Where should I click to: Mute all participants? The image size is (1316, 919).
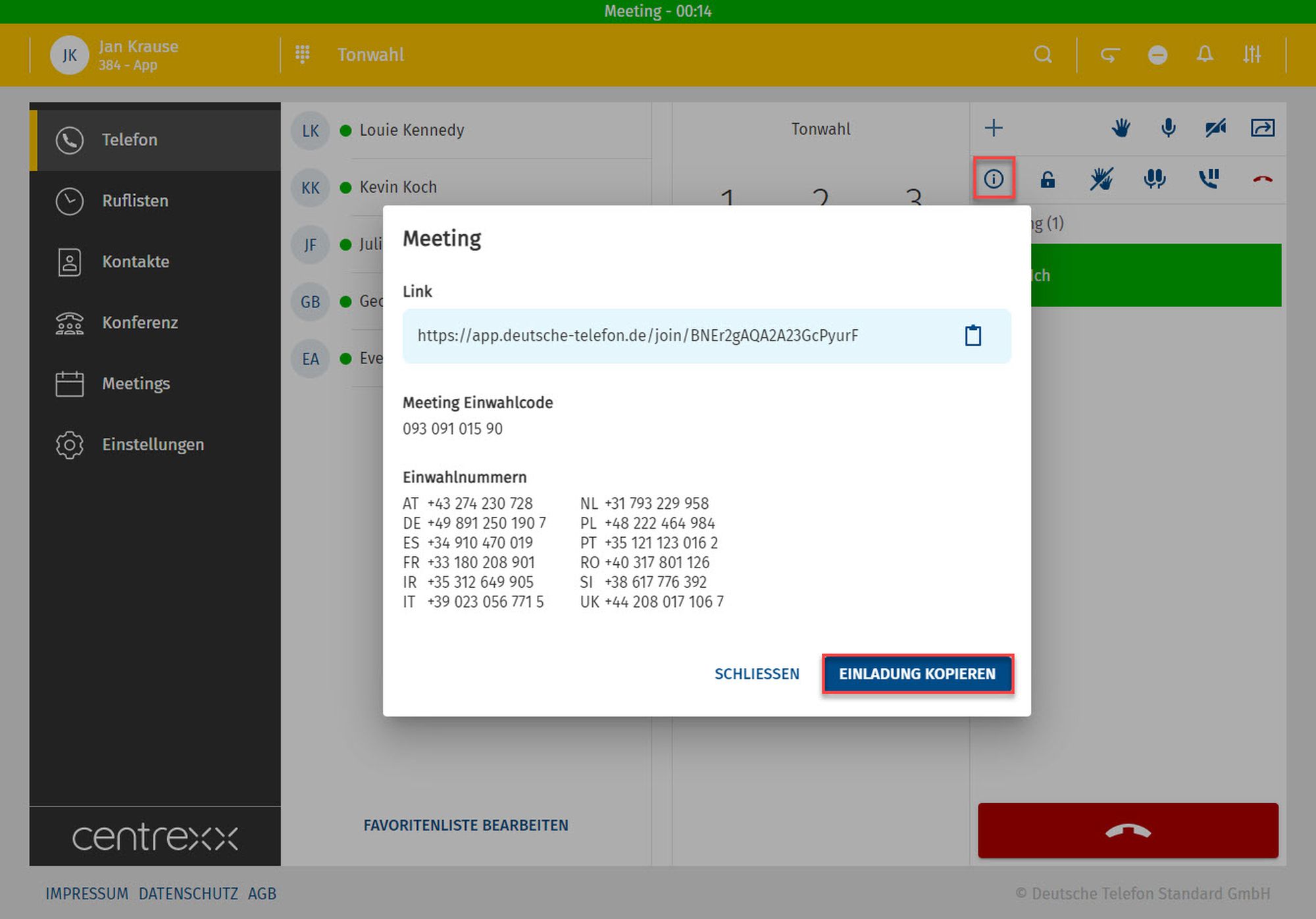pyautogui.click(x=1154, y=178)
